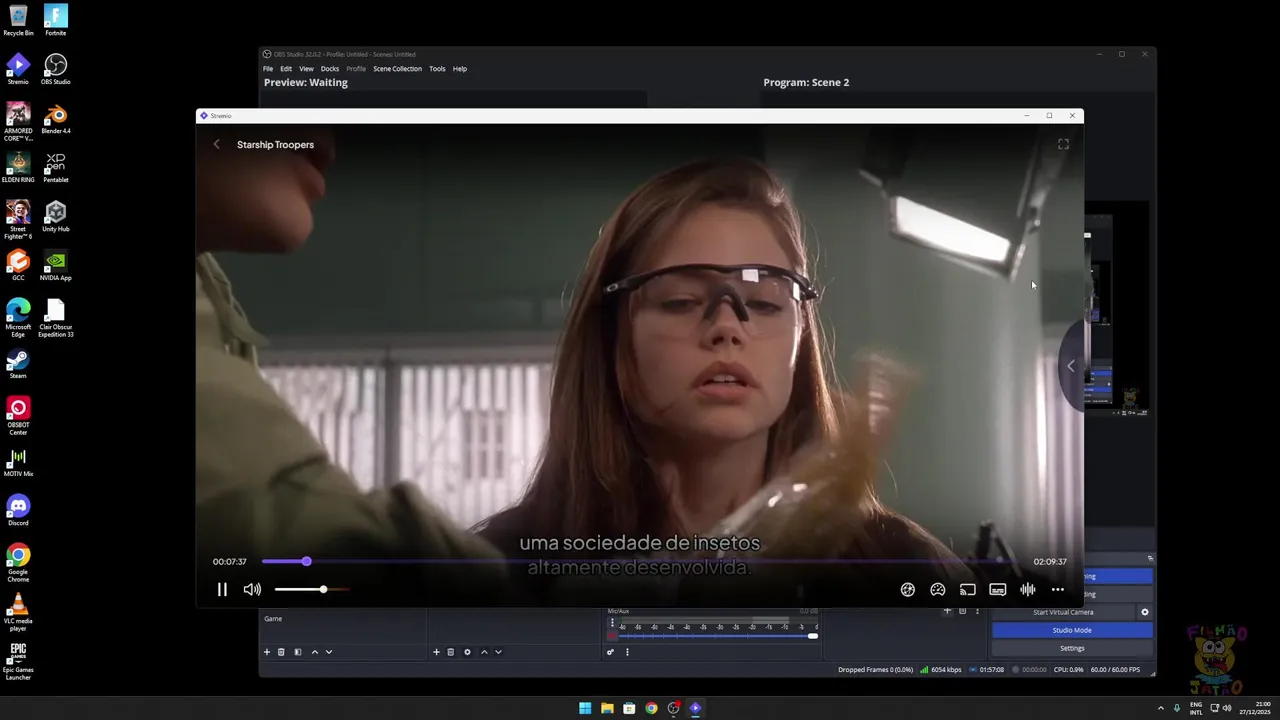
Task: Move the OBS source up
Action: coord(484,652)
